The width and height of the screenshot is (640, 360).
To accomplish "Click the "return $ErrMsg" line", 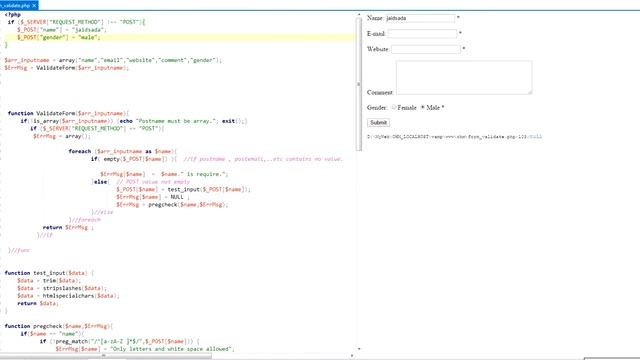I will click(68, 227).
